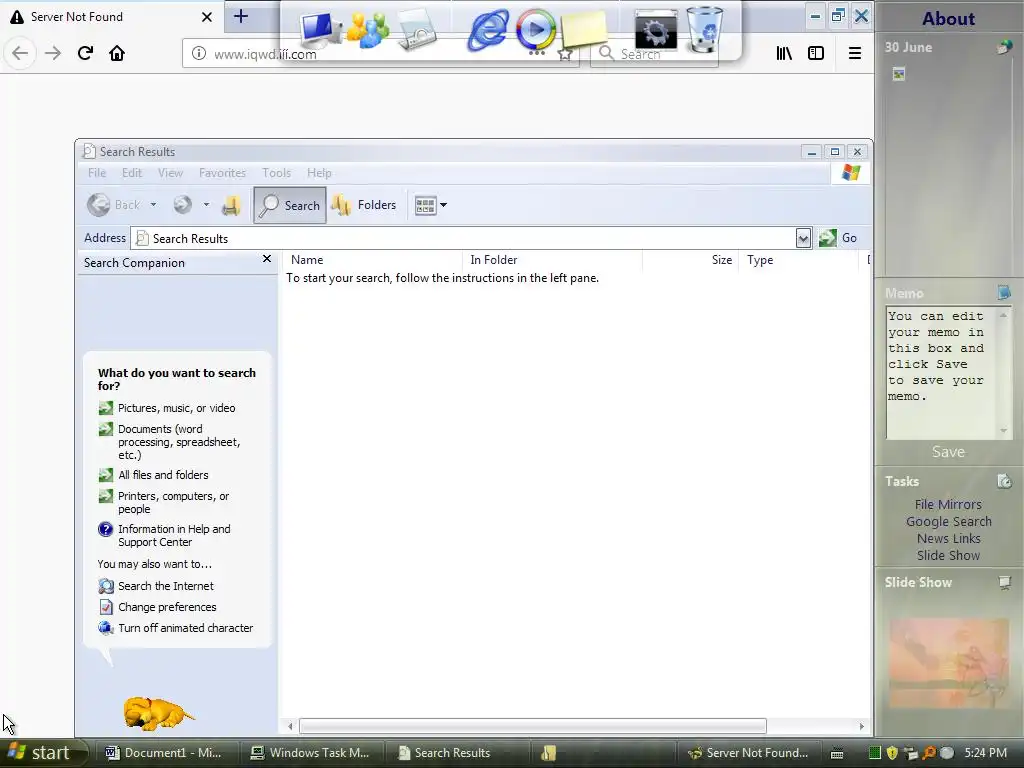
Task: Open the people group icon in the dock
Action: click(x=368, y=29)
